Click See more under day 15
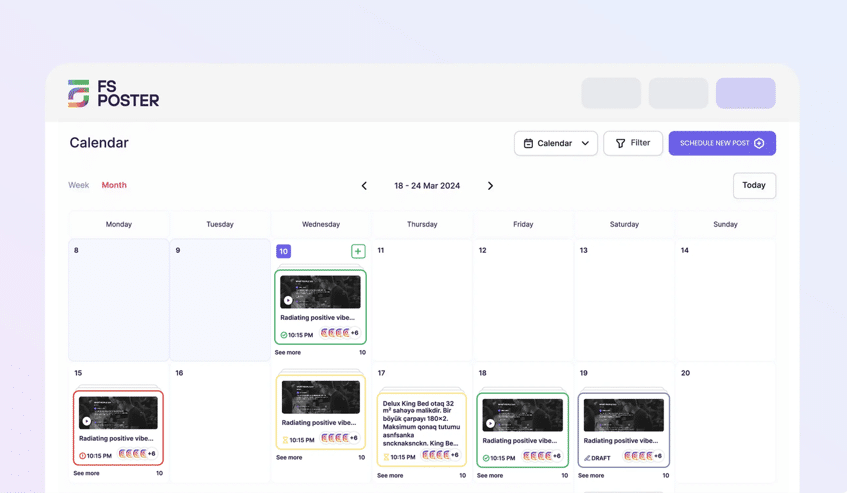Image resolution: width=847 pixels, height=493 pixels. pos(86,473)
